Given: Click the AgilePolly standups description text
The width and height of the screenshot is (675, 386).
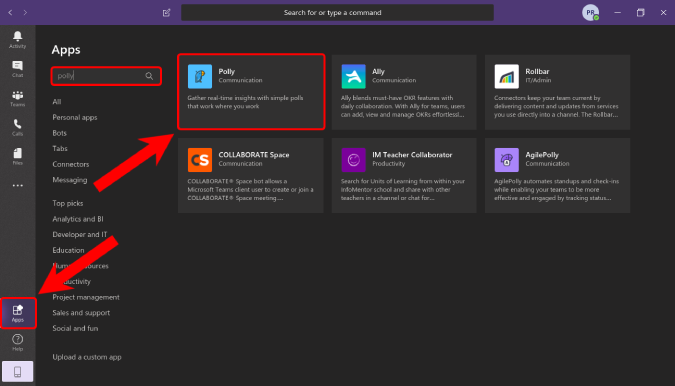Looking at the screenshot, I should pyautogui.click(x=557, y=190).
